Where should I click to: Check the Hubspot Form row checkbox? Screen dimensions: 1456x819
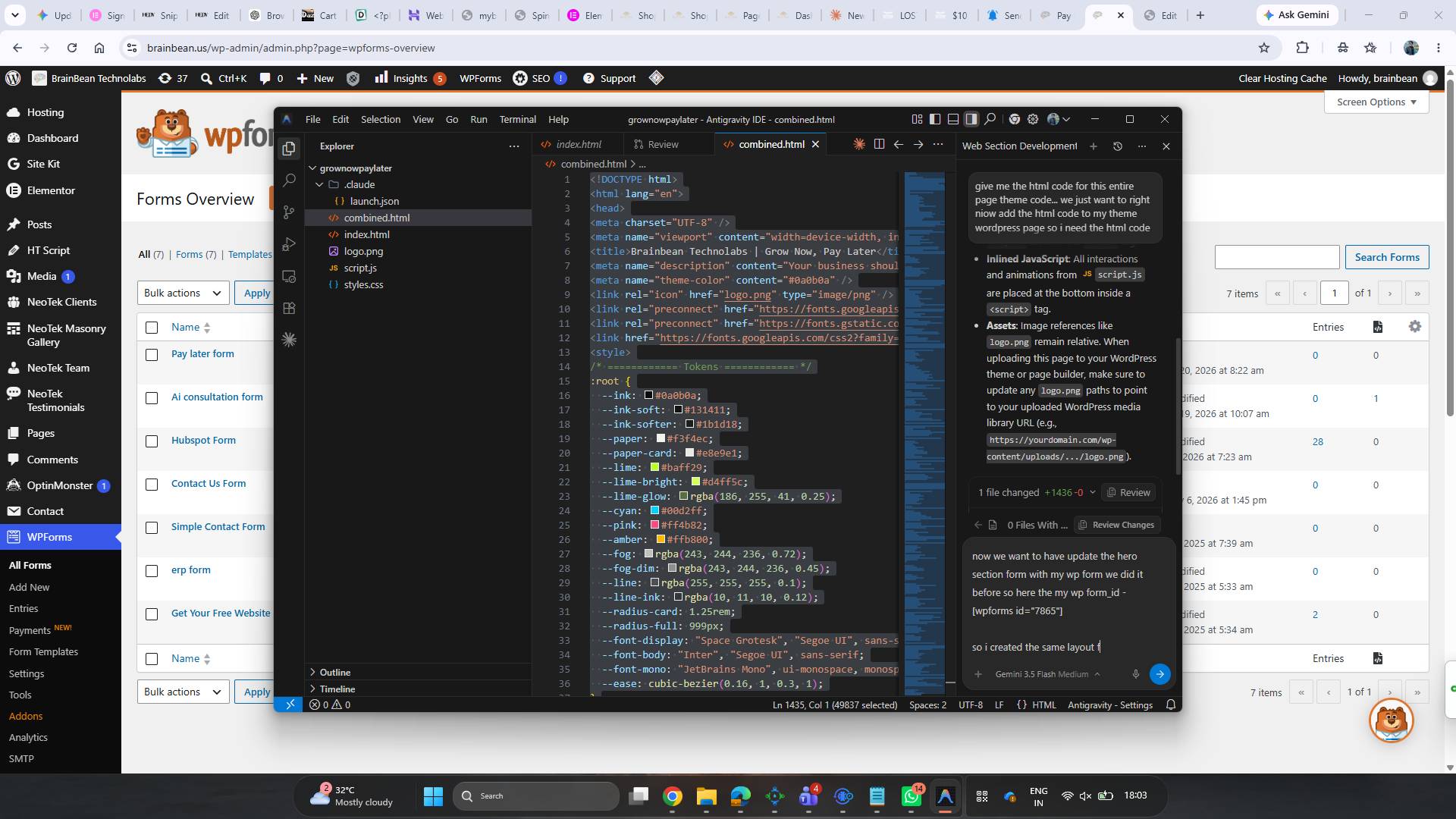[x=152, y=441]
